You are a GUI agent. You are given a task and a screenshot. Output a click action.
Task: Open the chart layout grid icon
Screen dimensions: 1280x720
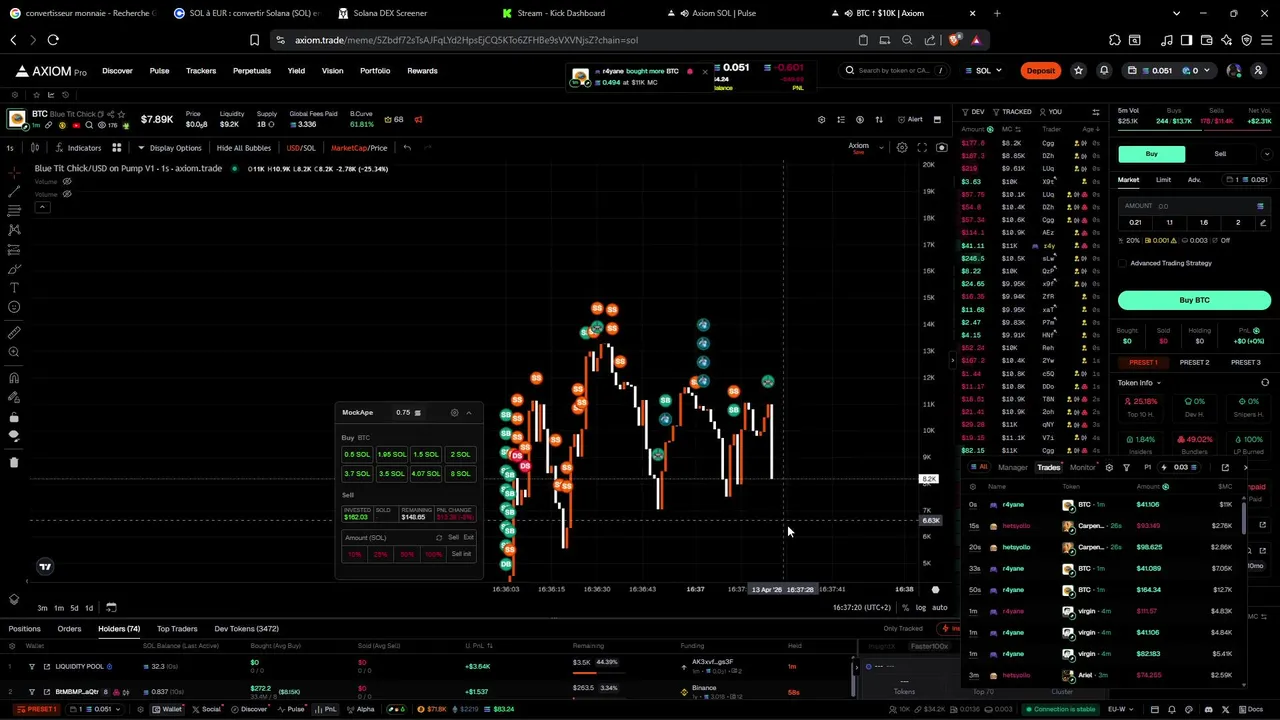tap(116, 148)
